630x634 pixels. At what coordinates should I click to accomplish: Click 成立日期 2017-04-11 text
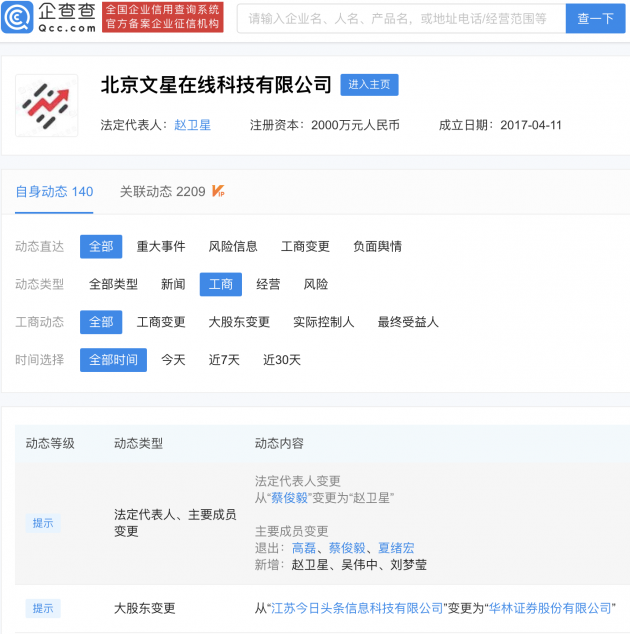coord(500,125)
